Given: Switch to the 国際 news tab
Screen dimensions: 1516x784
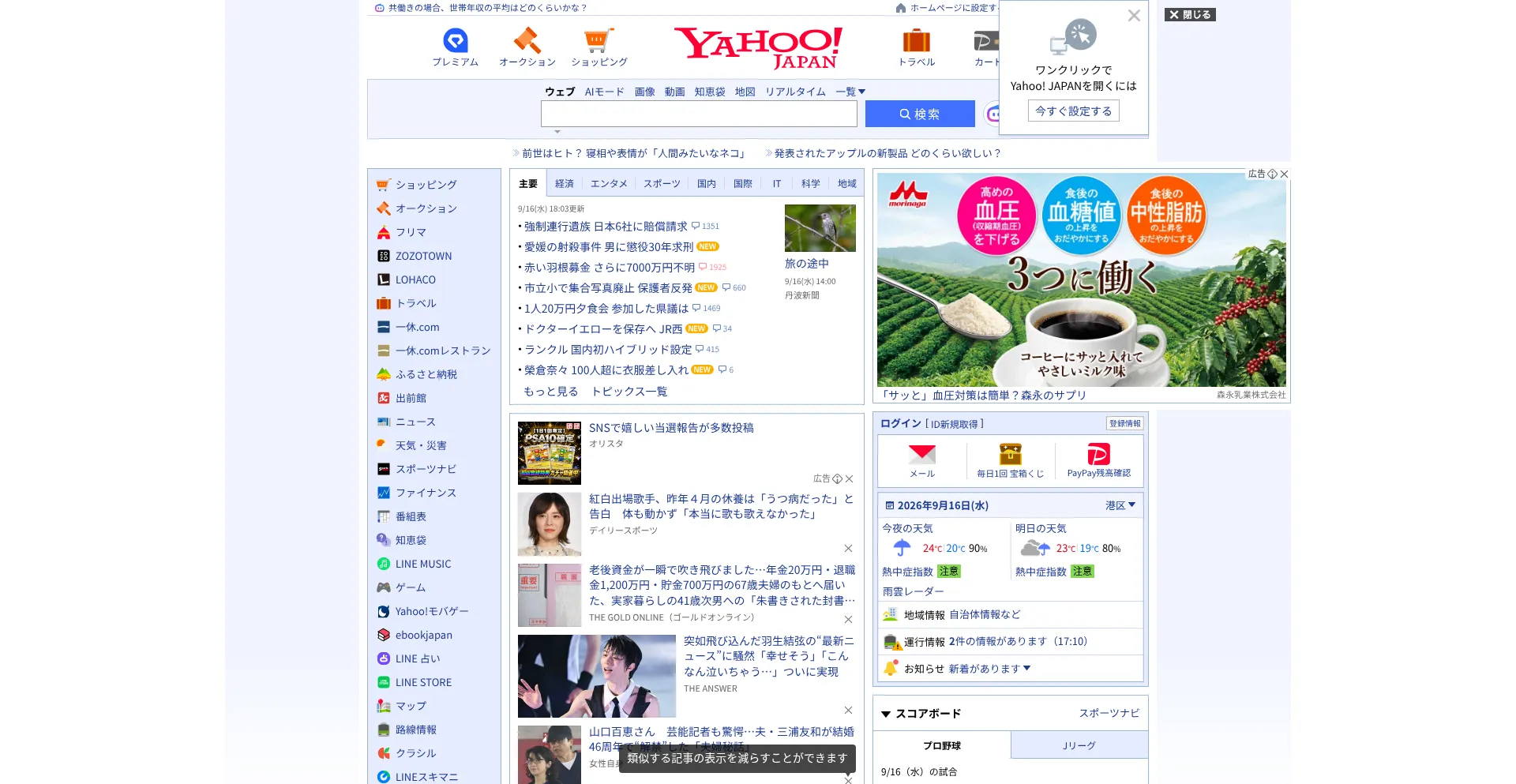Looking at the screenshot, I should (x=743, y=183).
